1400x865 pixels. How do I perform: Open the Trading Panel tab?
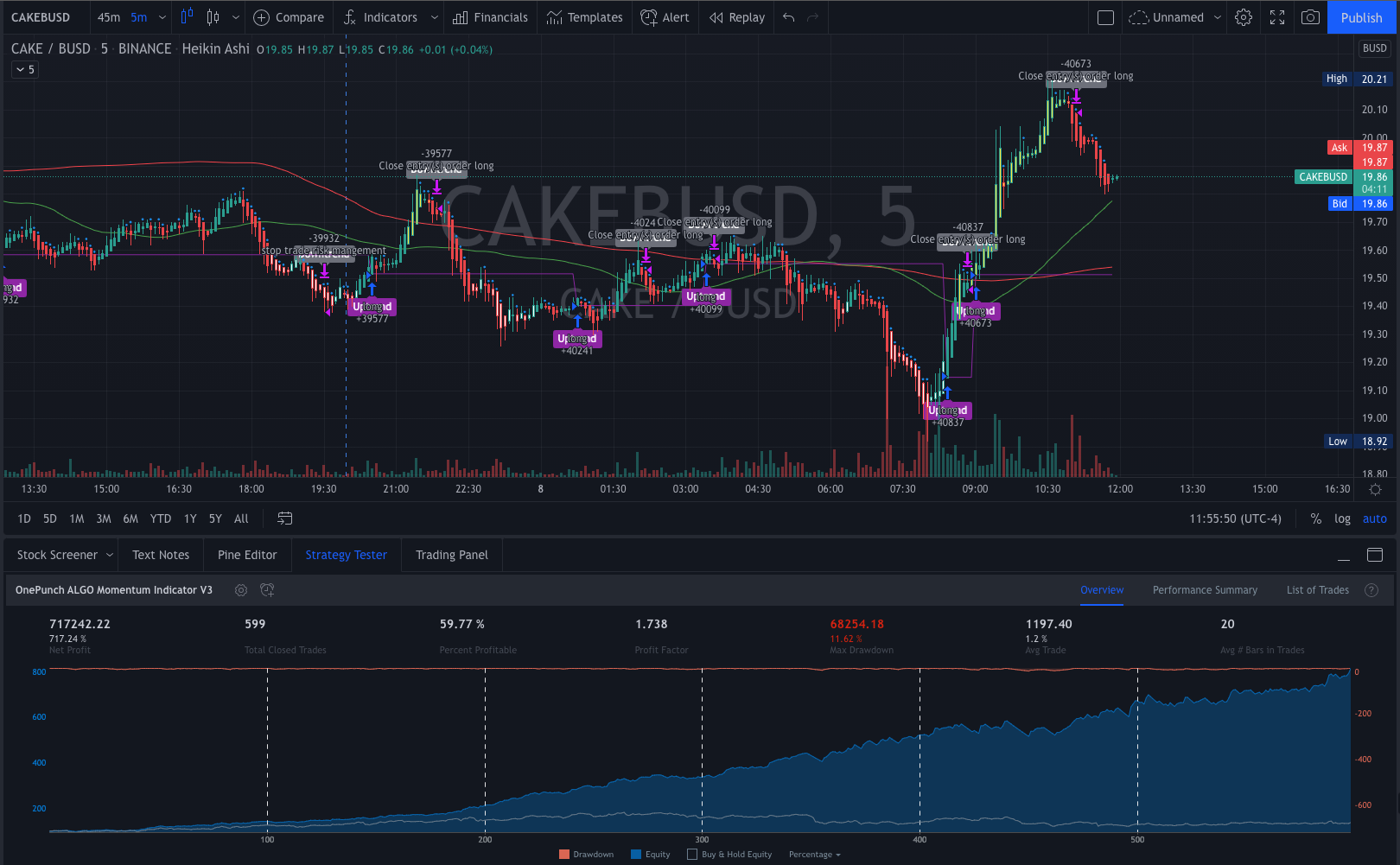[x=452, y=555]
